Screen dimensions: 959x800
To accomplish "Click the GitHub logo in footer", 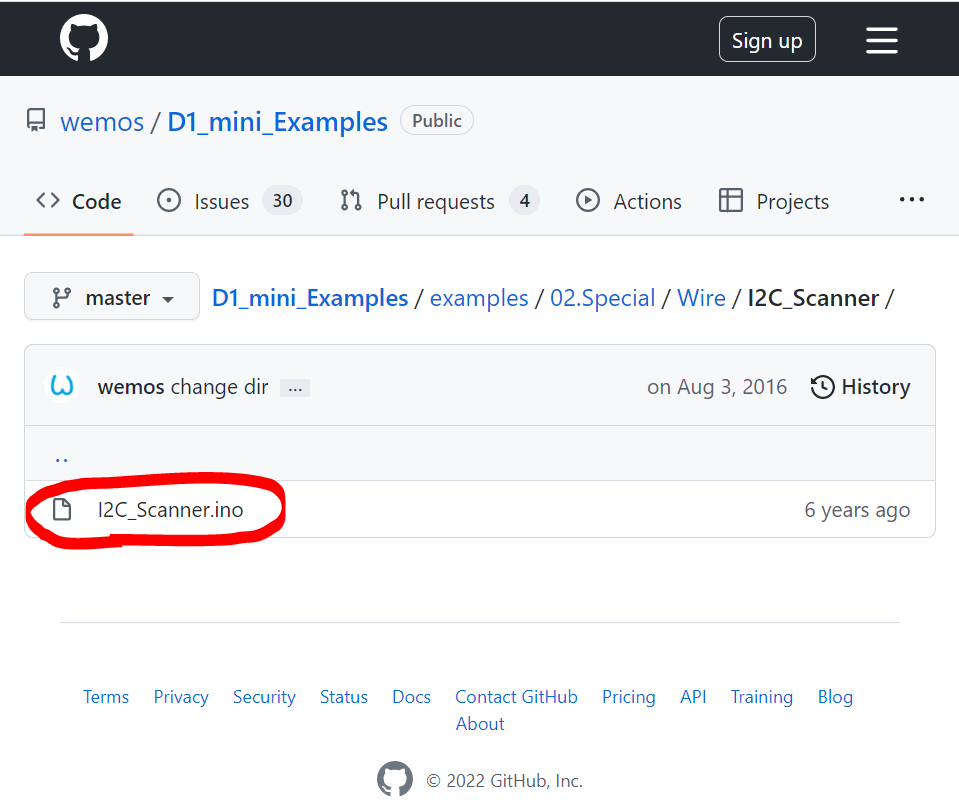I will [x=394, y=780].
